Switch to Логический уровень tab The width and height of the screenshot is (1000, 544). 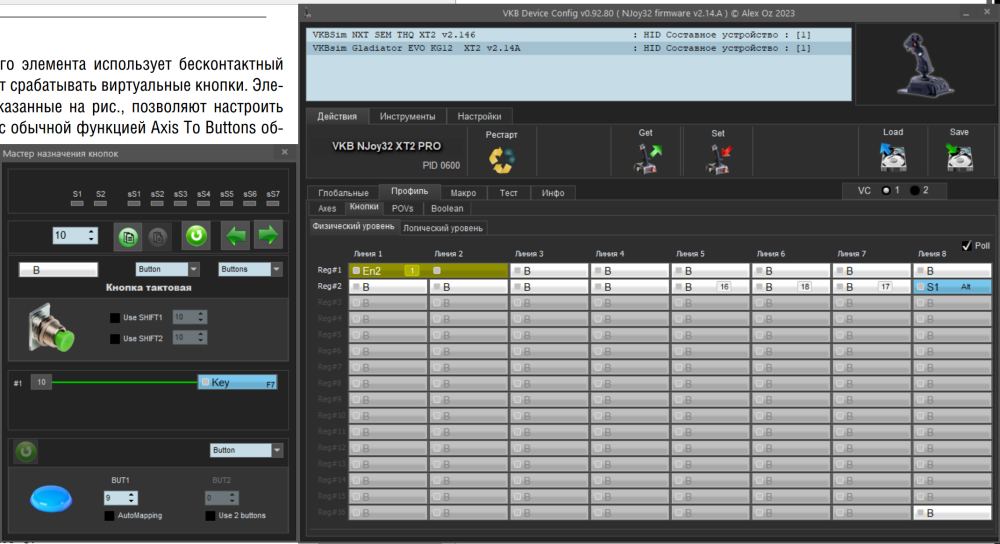click(x=443, y=228)
